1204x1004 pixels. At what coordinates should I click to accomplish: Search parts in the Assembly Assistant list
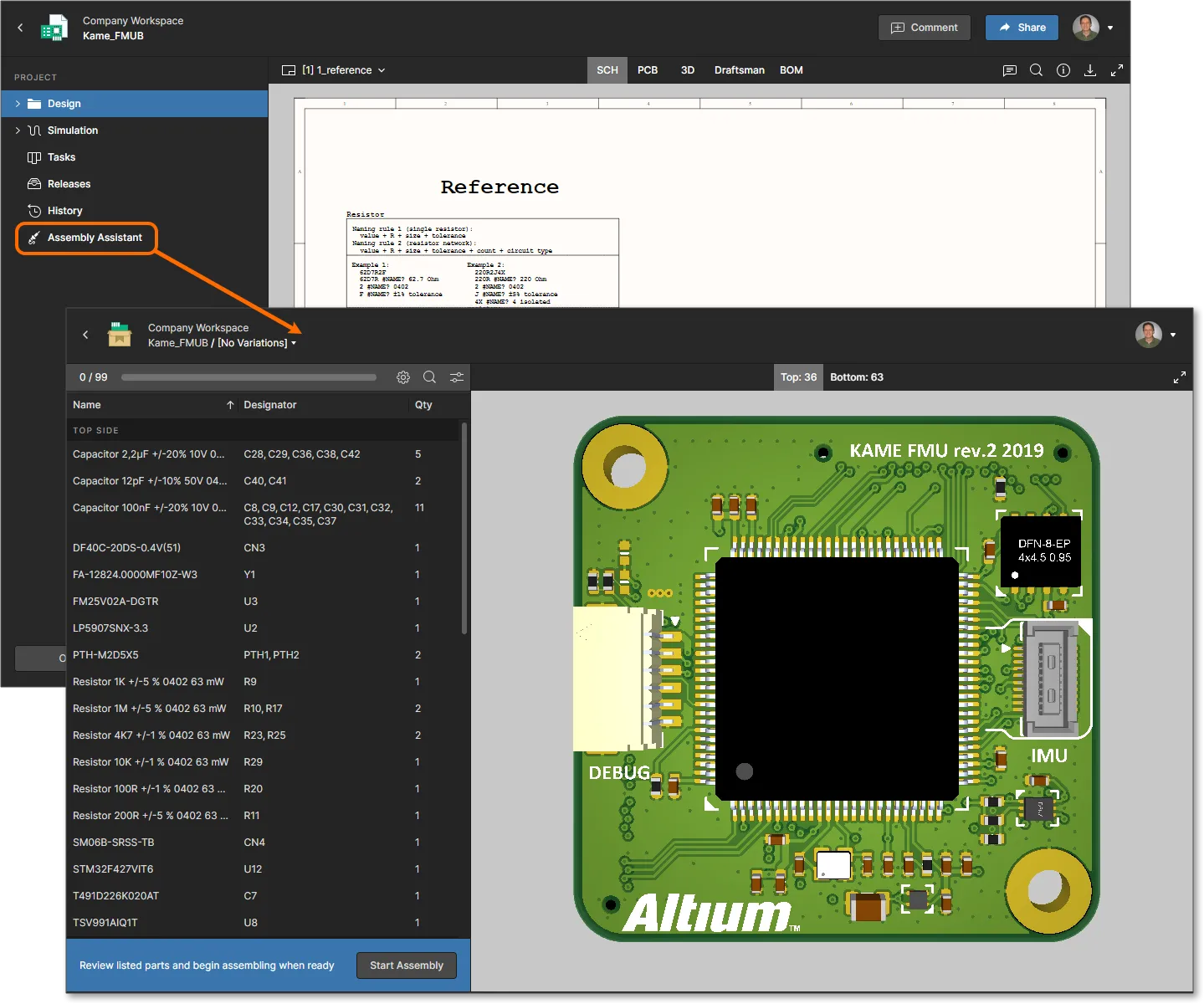pyautogui.click(x=429, y=377)
